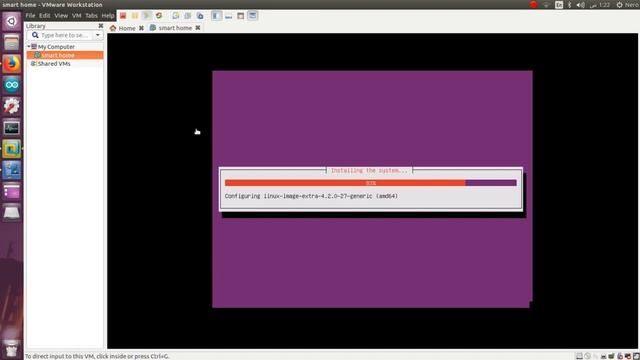Open the keyboard layout En indicator
The image size is (640, 360).
pos(559,4)
